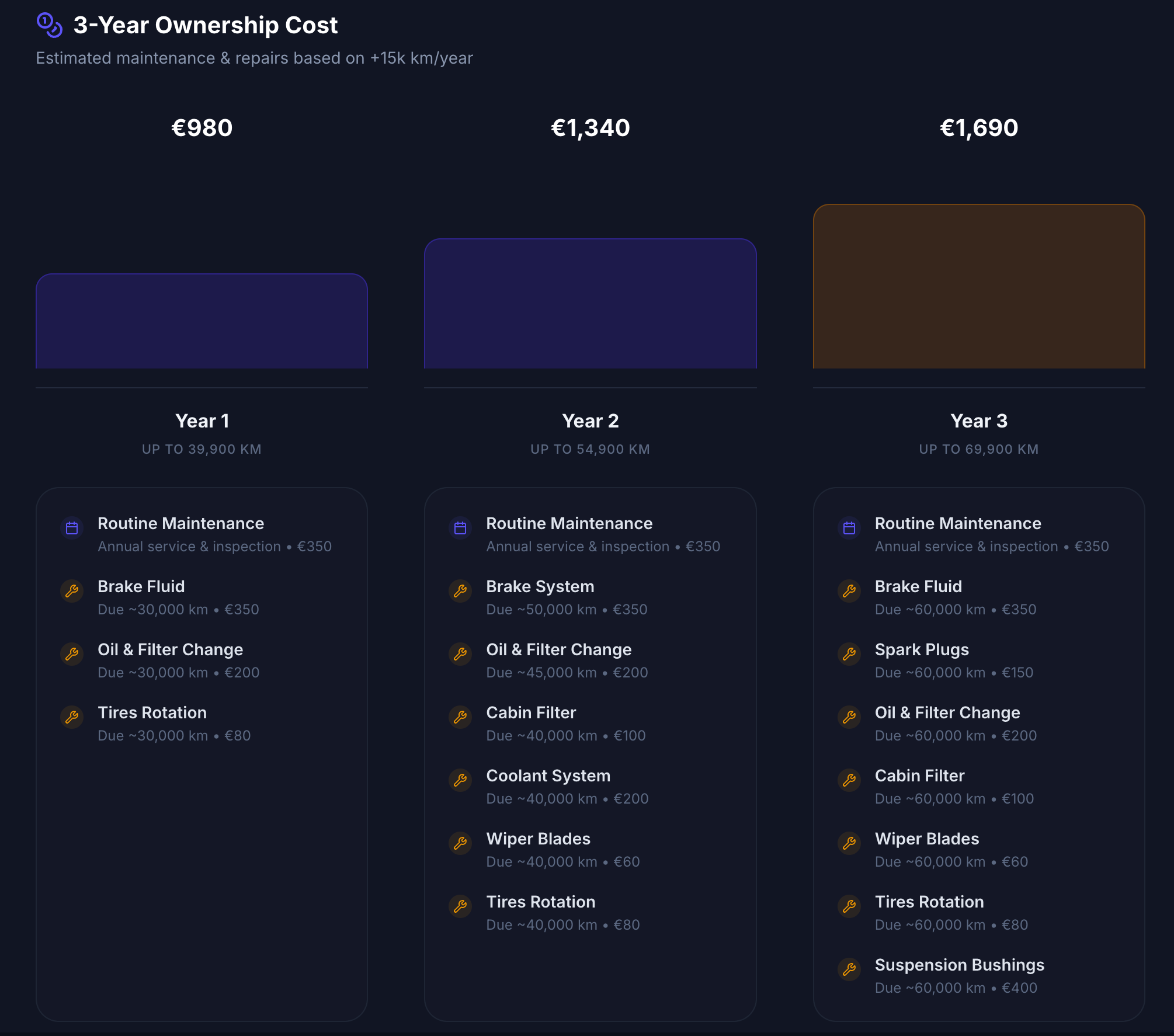Click the Year 3 Cabin Filter wrench icon
Screen dimensions: 1174x1036
click(x=849, y=780)
